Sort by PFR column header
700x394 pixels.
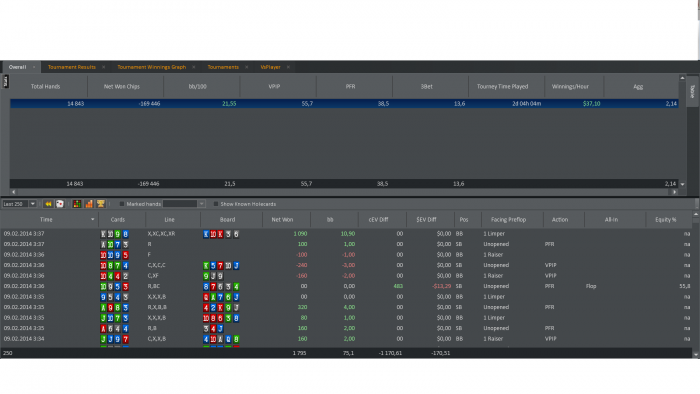pyautogui.click(x=350, y=87)
